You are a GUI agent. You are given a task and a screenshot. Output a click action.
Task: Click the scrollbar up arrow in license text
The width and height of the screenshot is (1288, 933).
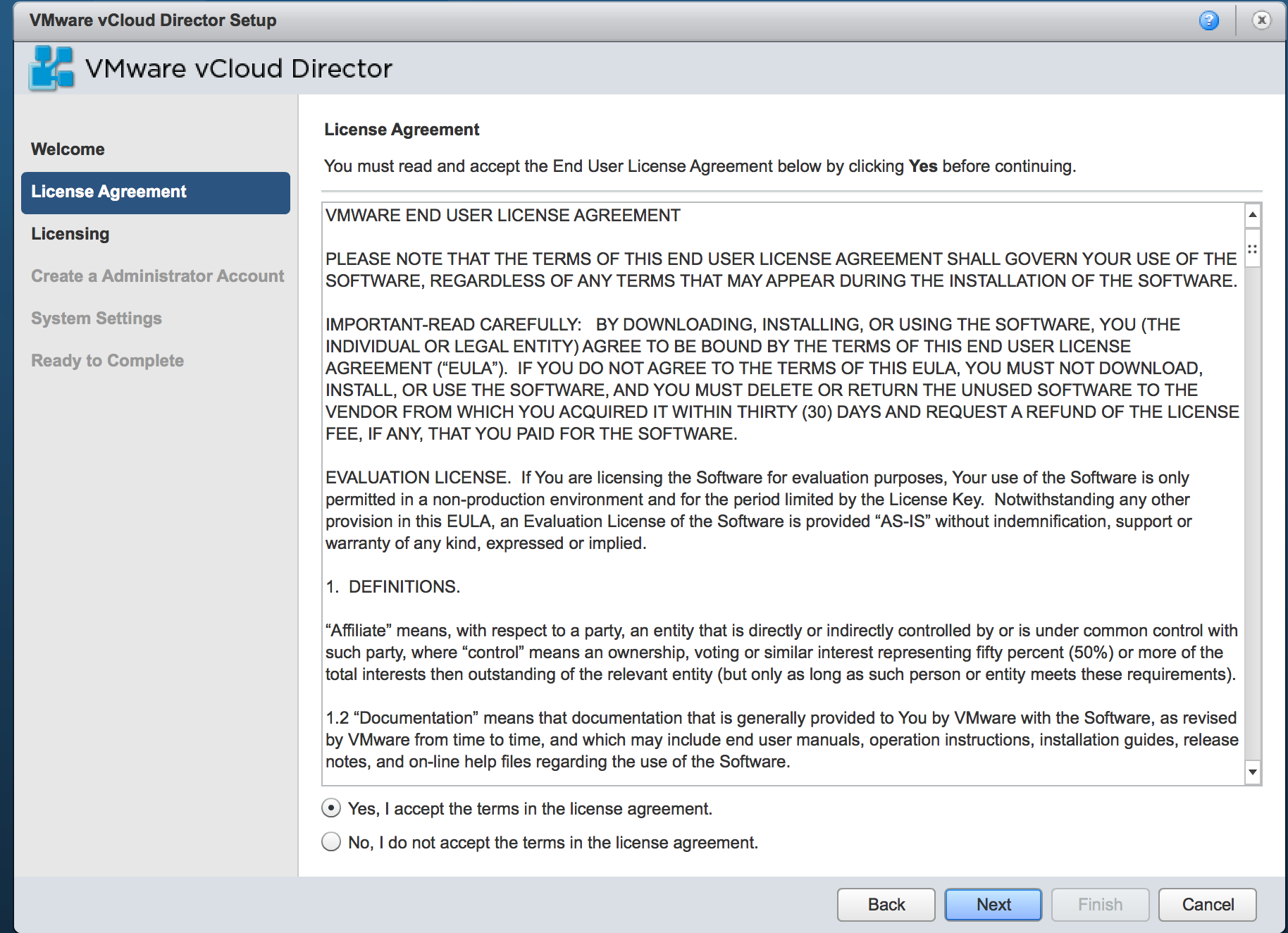(x=1252, y=214)
